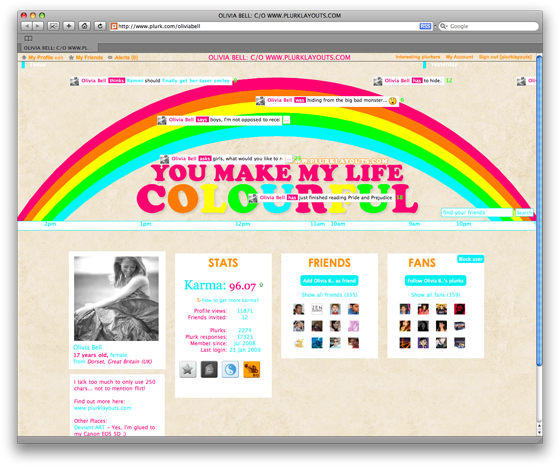
Task: Open the home page icon
Action: tap(84, 26)
